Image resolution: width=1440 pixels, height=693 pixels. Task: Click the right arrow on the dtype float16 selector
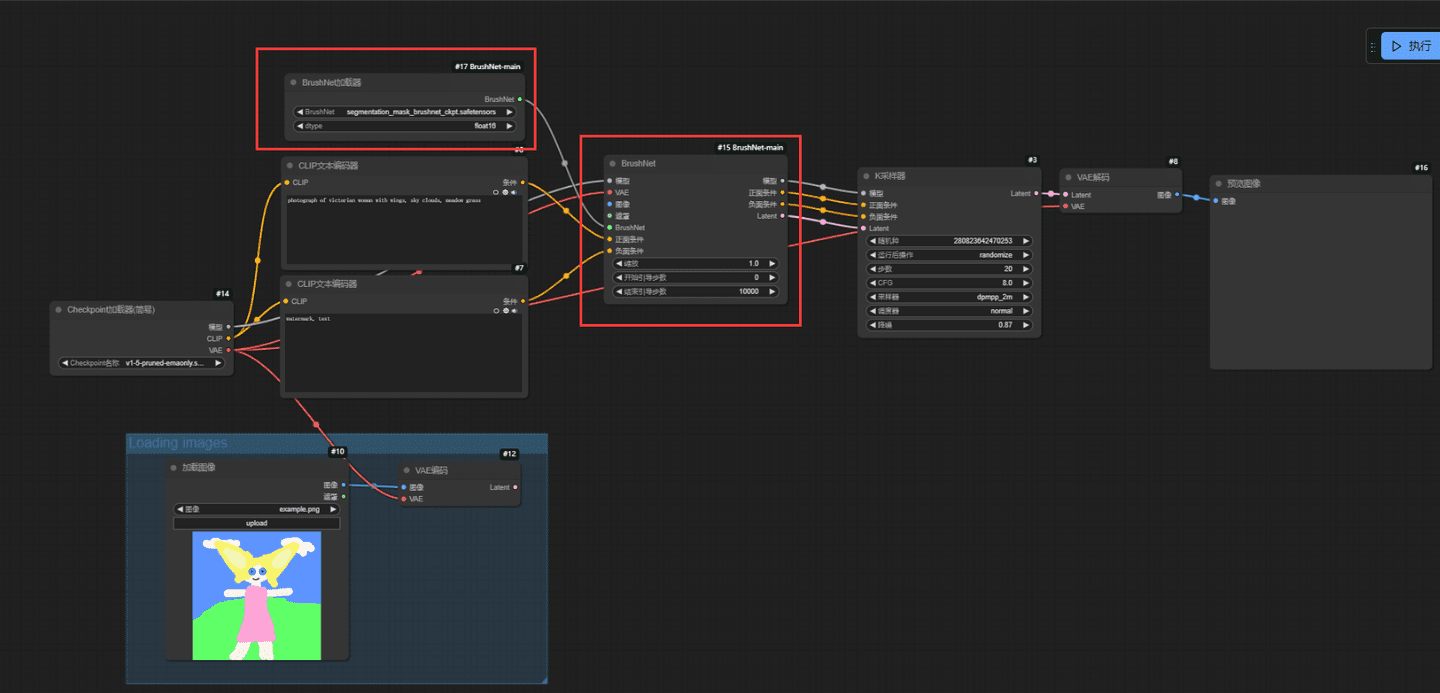[509, 126]
